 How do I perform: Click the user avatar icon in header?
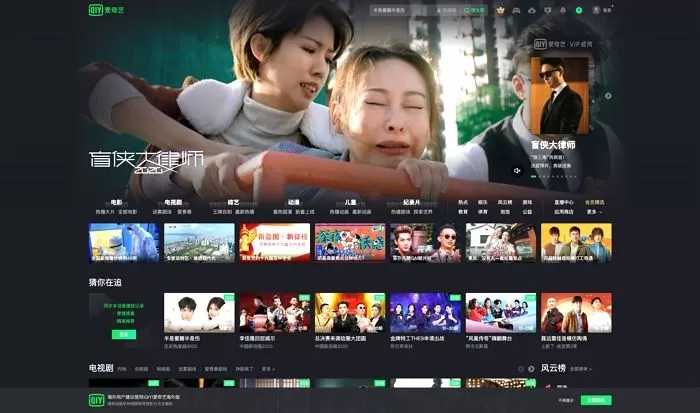click(x=596, y=10)
